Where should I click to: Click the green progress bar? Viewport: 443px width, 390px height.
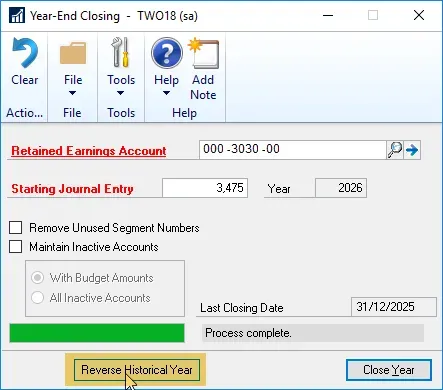[x=97, y=333]
